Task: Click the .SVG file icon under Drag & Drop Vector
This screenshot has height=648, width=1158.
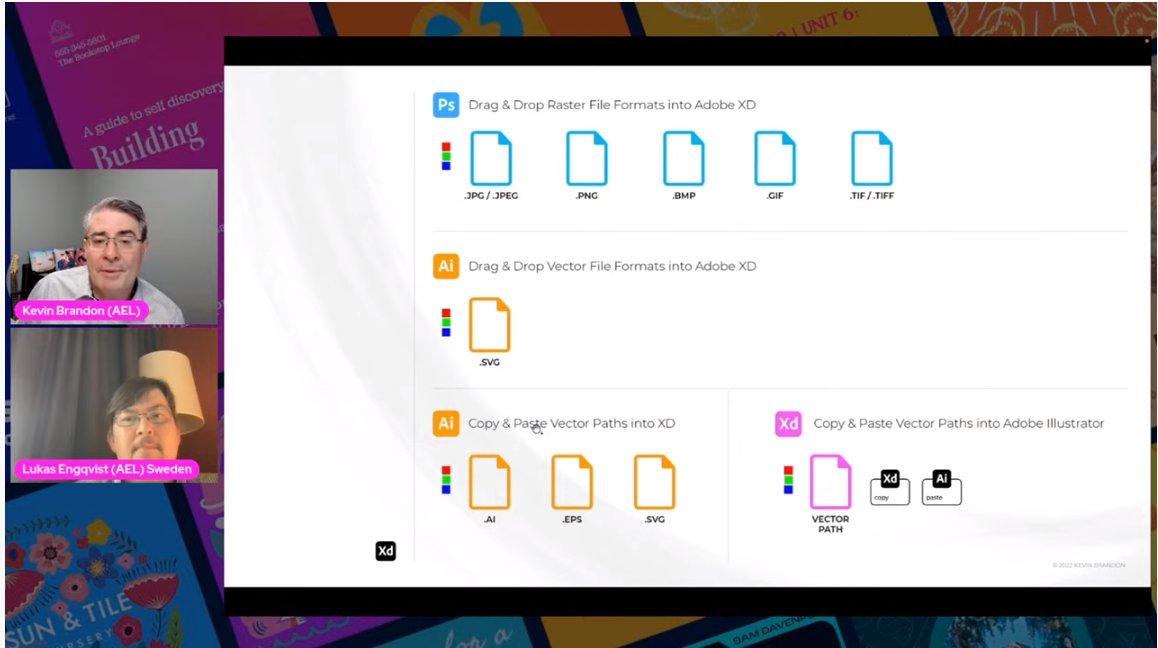Action: (x=490, y=324)
